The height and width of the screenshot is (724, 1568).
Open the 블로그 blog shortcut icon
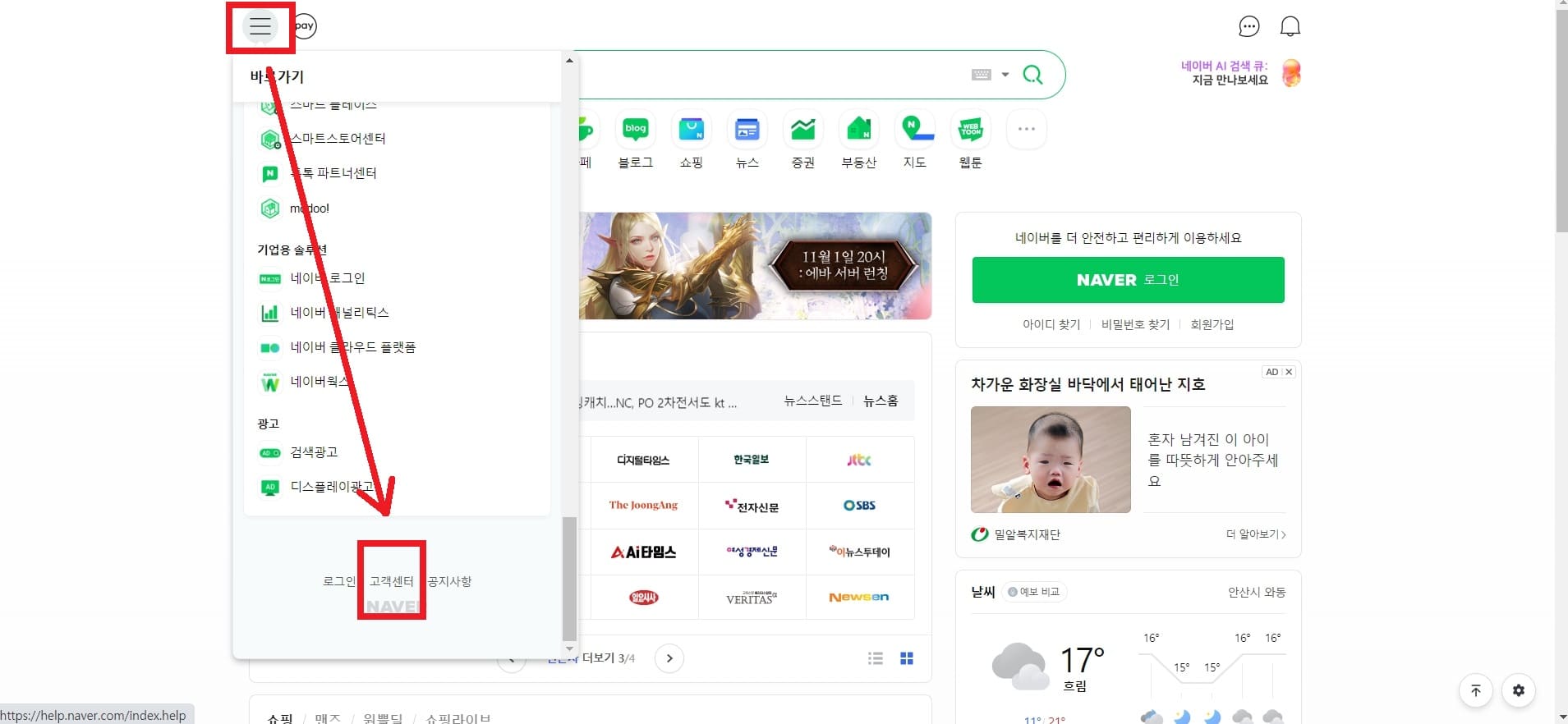click(636, 129)
